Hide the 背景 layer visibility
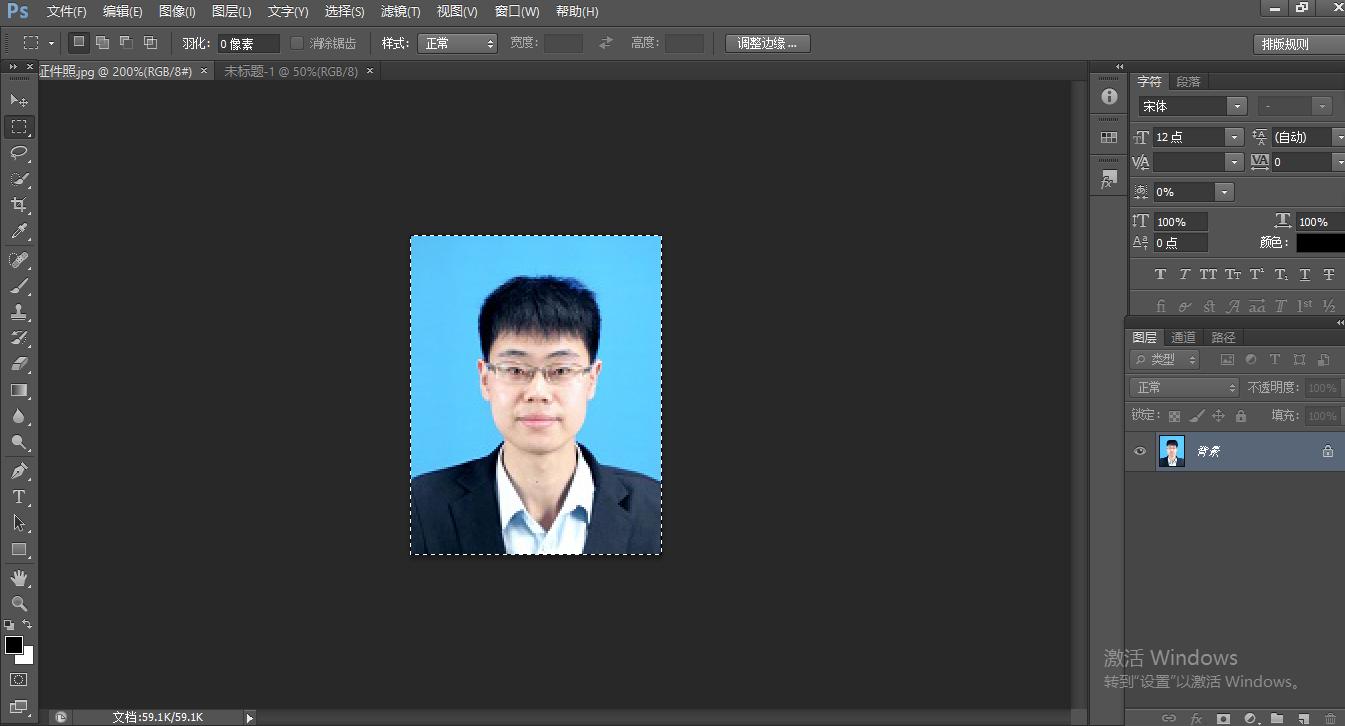 1139,451
